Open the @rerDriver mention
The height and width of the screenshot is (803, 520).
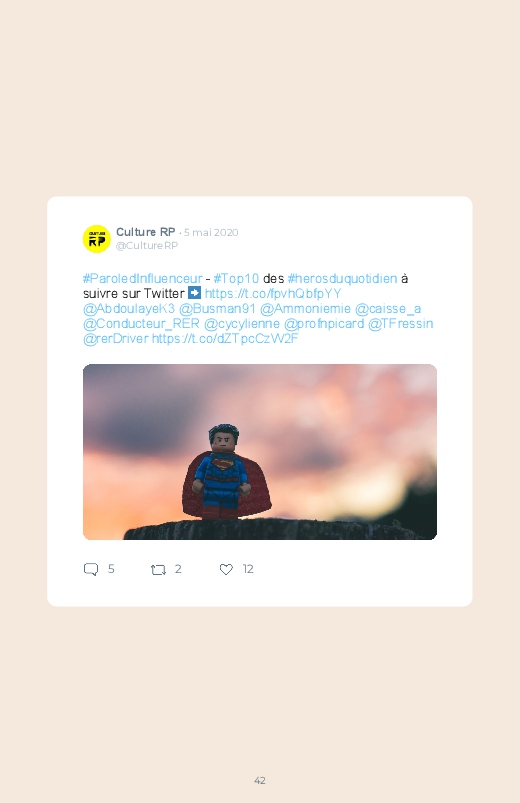pyautogui.click(x=116, y=339)
